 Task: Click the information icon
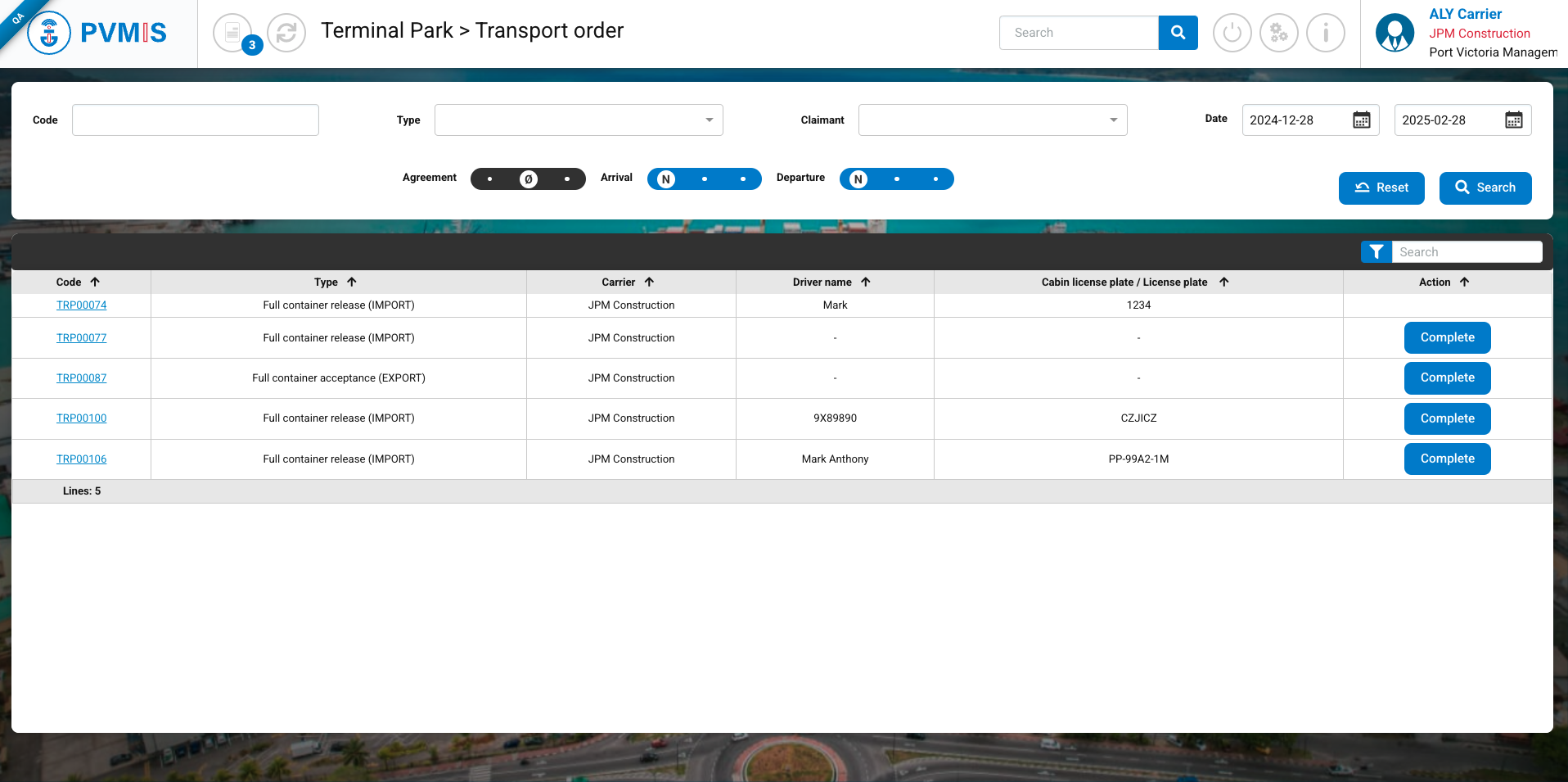pyautogui.click(x=1325, y=33)
